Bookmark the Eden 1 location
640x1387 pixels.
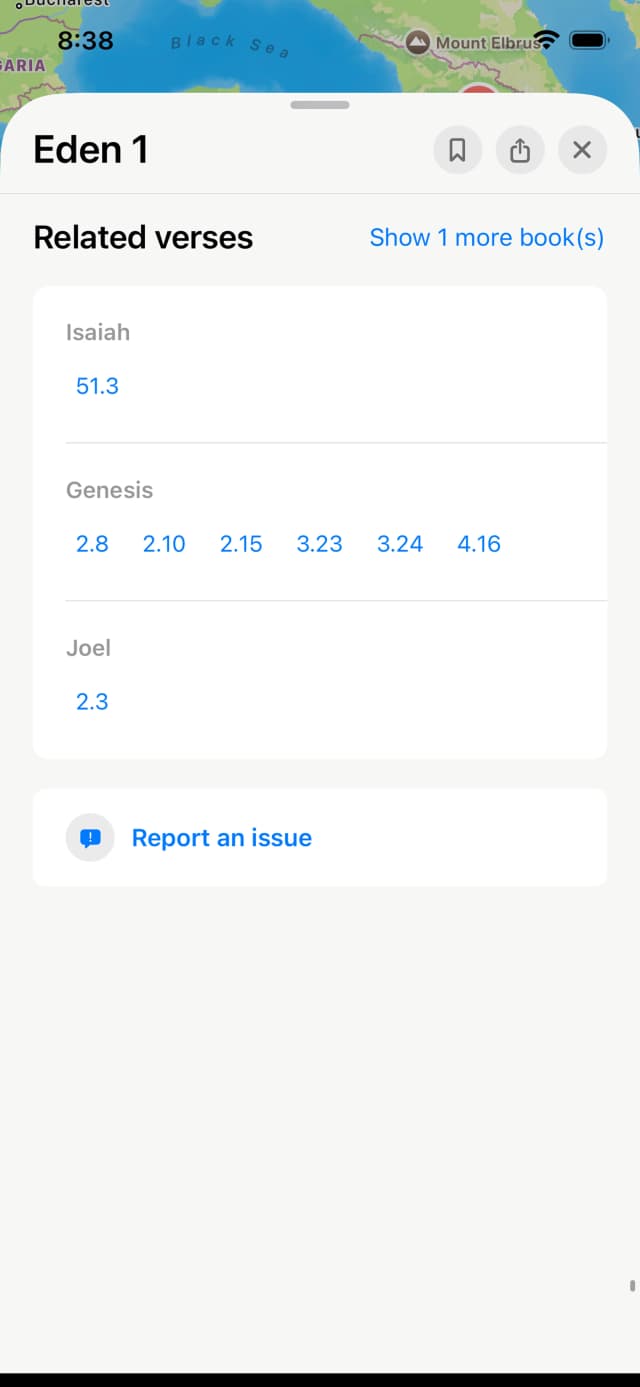[x=457, y=150]
